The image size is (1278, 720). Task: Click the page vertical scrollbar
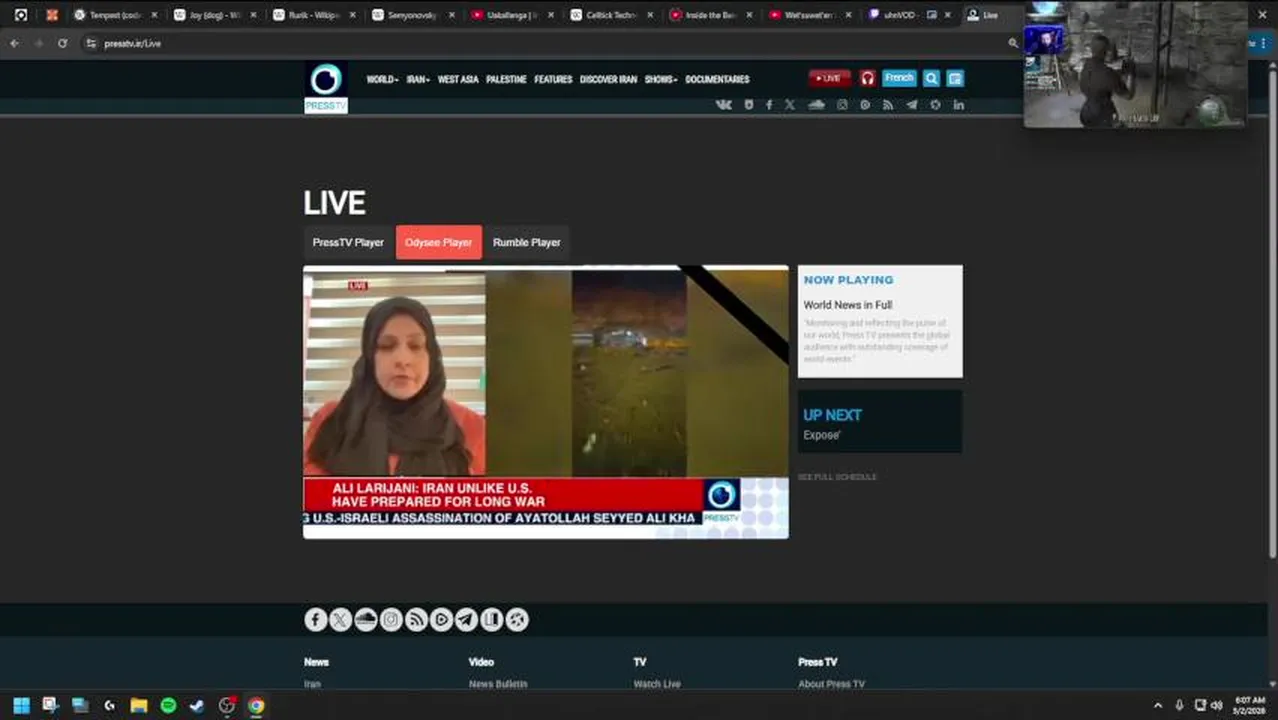pos(1272,310)
